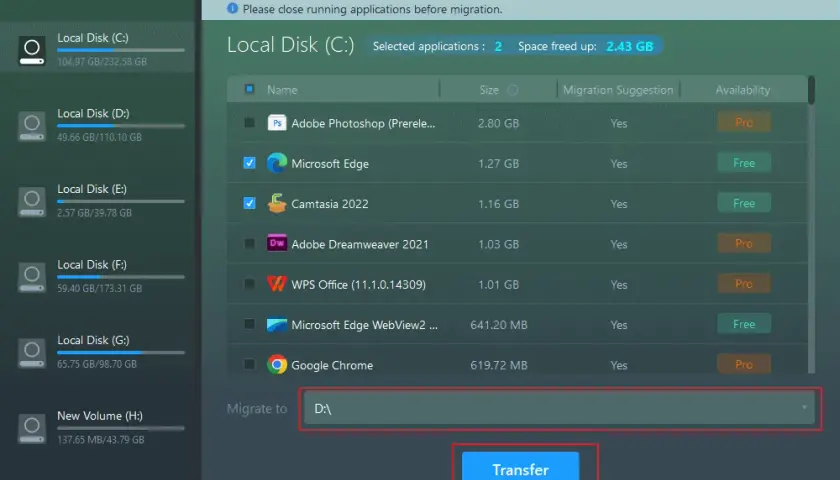Check the WPS Office checkbox
Screen dimensions: 840x480
pyautogui.click(x=249, y=284)
